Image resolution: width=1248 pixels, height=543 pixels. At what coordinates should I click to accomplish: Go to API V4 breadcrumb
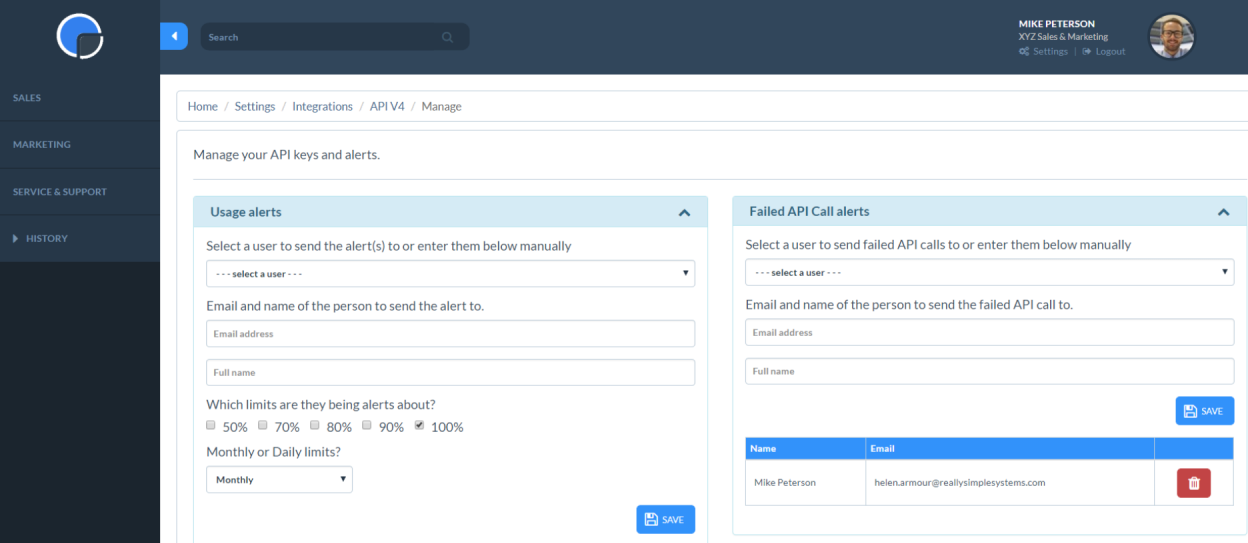tap(387, 106)
